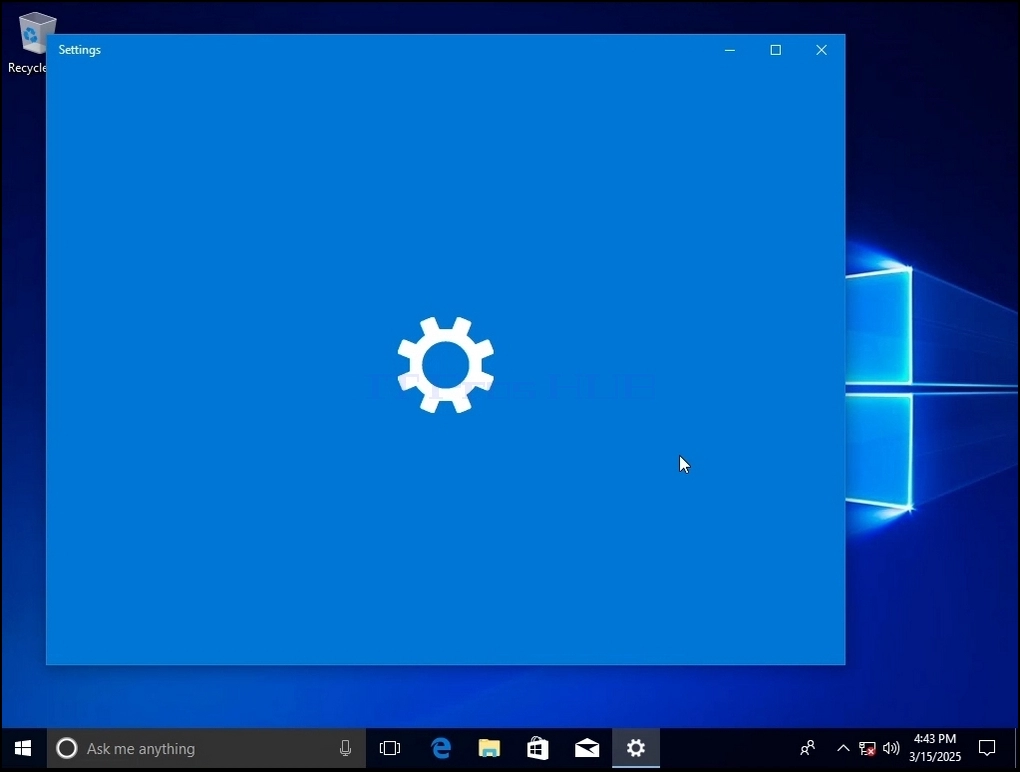The height and width of the screenshot is (772, 1020).
Task: Select the Settings taskbar button
Action: (636, 749)
